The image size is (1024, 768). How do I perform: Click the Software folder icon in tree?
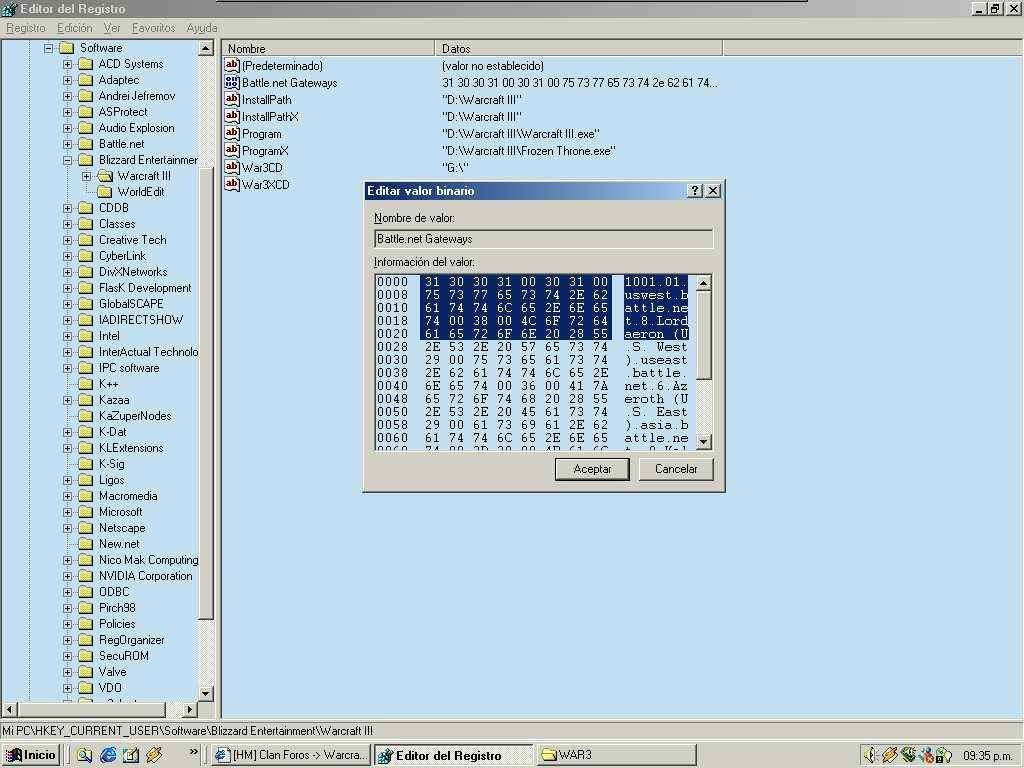(66, 48)
